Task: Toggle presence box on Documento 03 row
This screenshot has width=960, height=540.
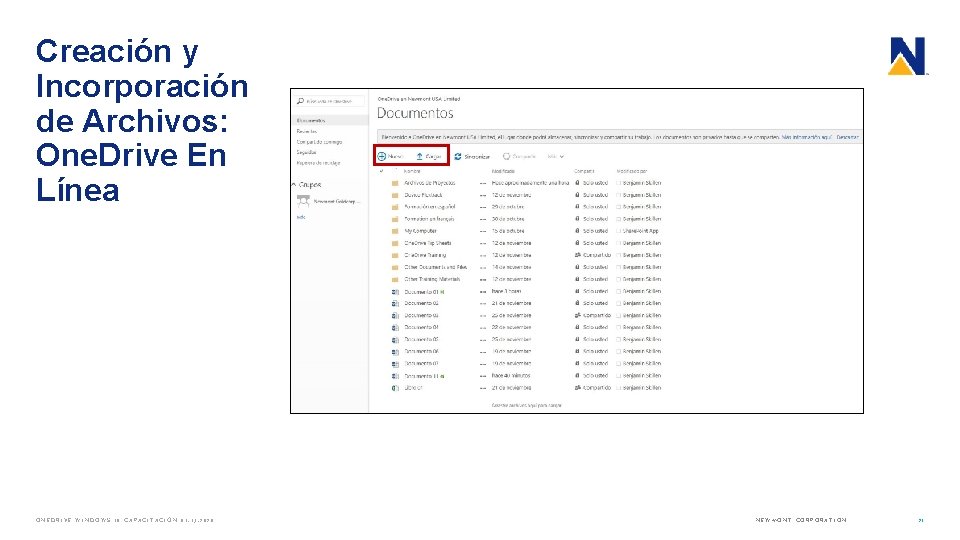Action: [619, 316]
